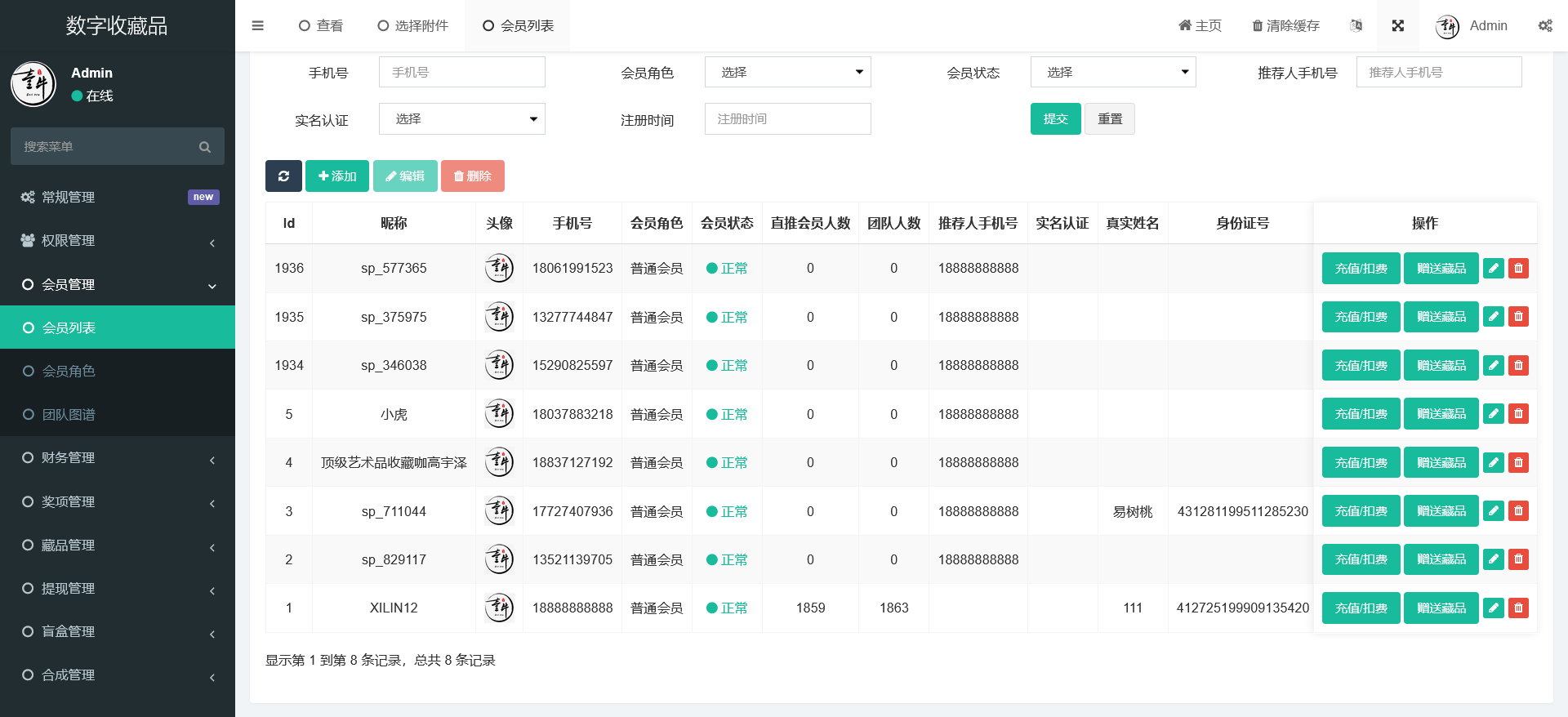The height and width of the screenshot is (717, 1568).
Task: Click the hamburger menu toggle icon
Action: pyautogui.click(x=257, y=25)
